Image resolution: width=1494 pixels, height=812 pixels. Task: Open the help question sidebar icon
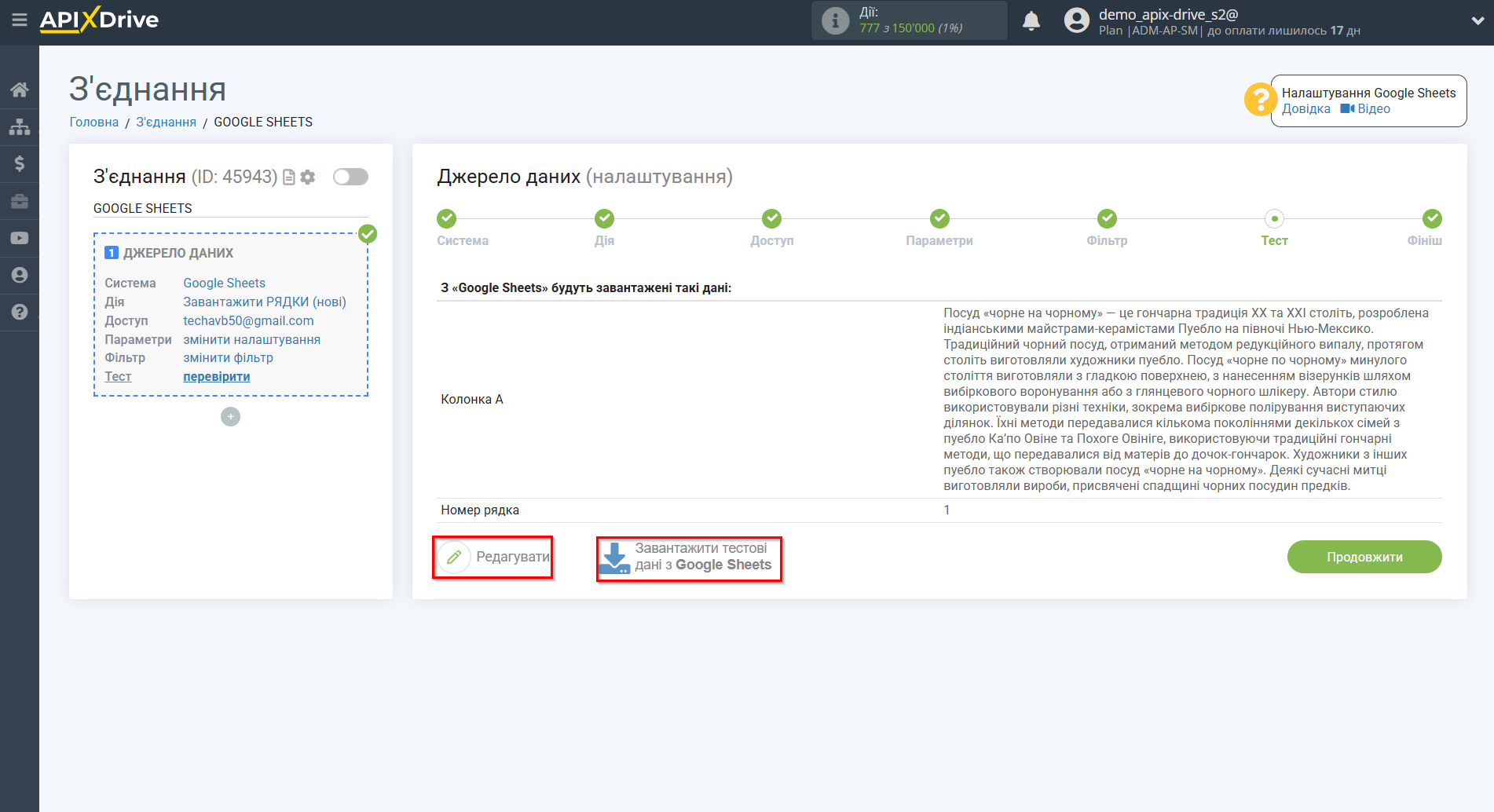[20, 312]
